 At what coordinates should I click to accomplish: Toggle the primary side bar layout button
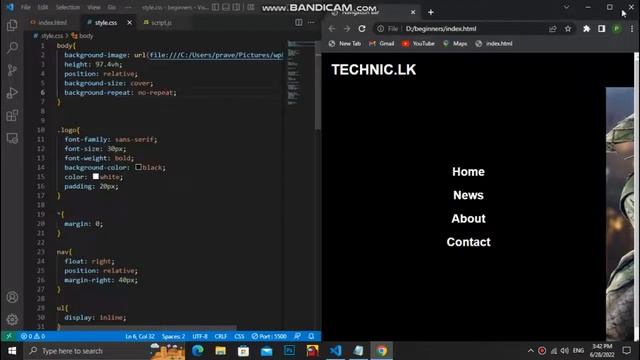(x=215, y=7)
